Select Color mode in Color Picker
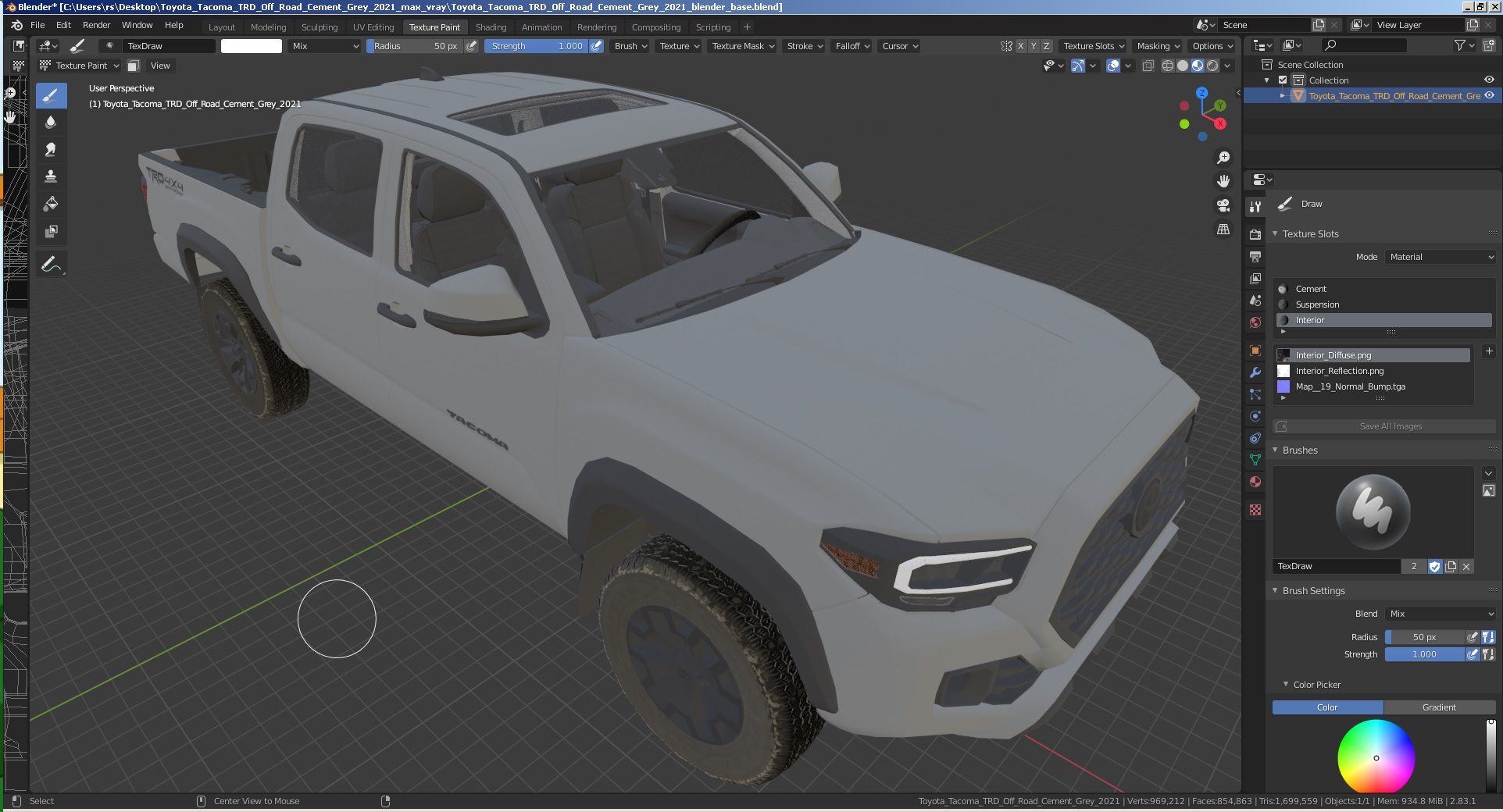 coord(1327,707)
